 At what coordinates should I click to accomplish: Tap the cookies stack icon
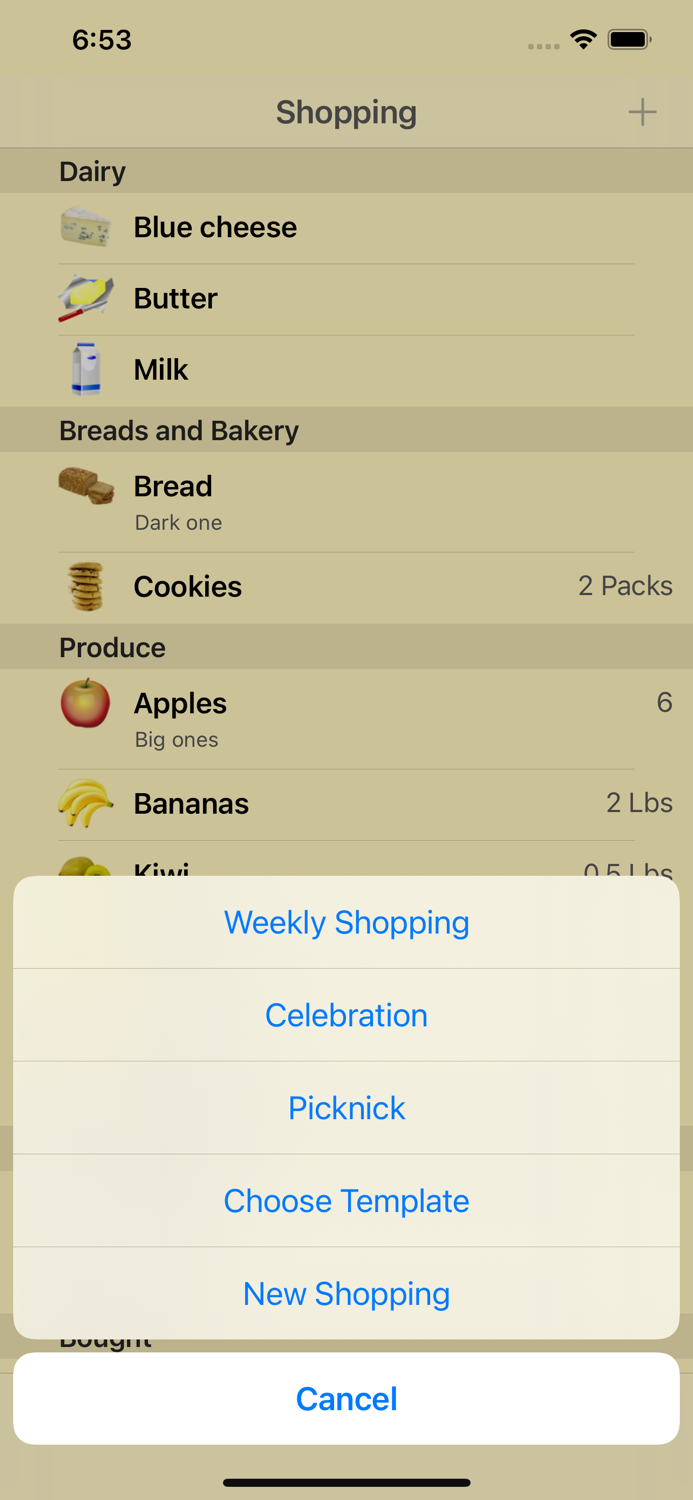85,587
